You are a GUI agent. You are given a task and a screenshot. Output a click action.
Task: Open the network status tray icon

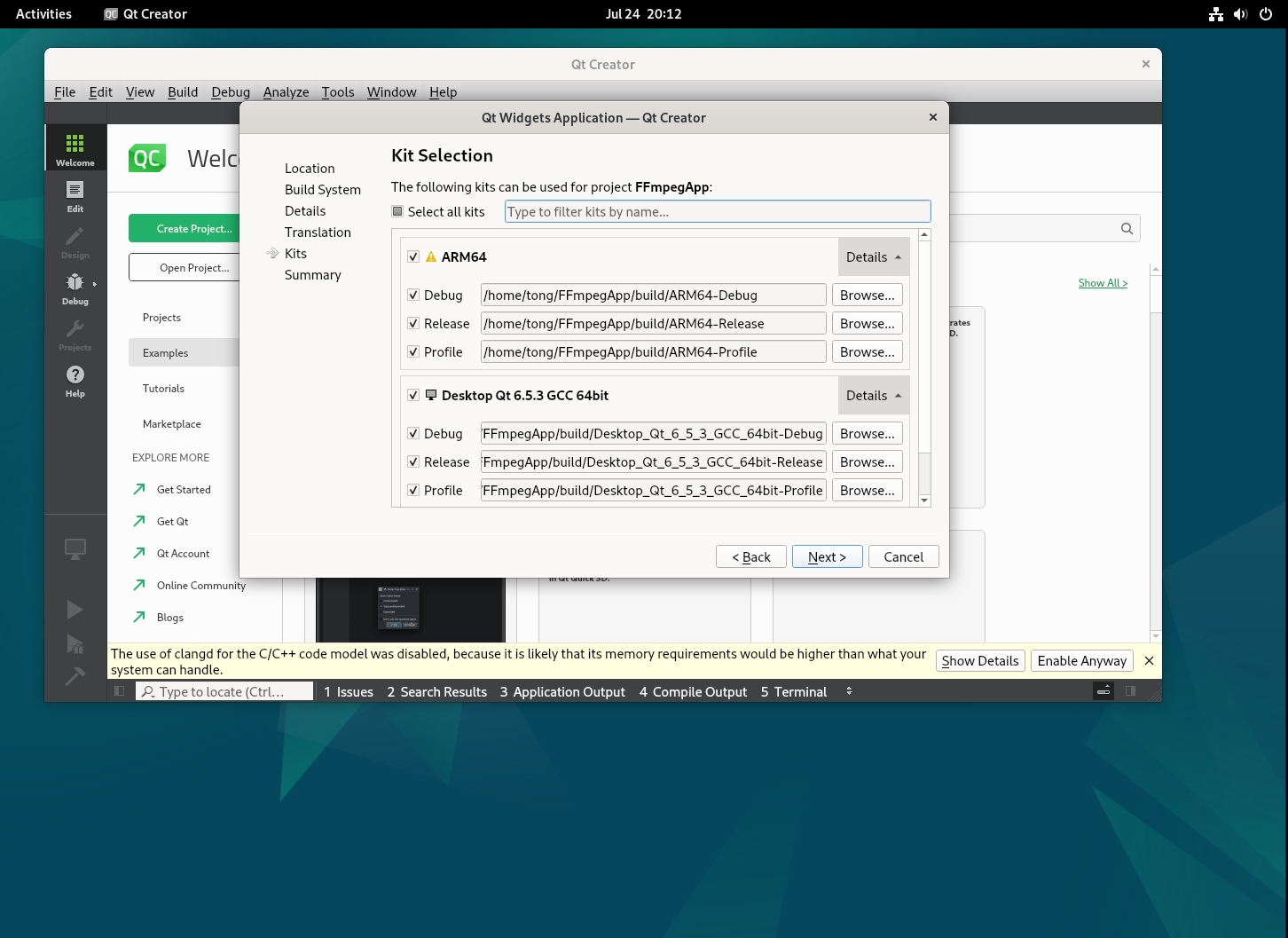pos(1216,14)
